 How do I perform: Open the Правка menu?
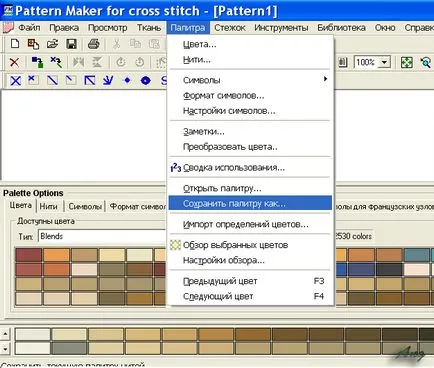tap(64, 28)
